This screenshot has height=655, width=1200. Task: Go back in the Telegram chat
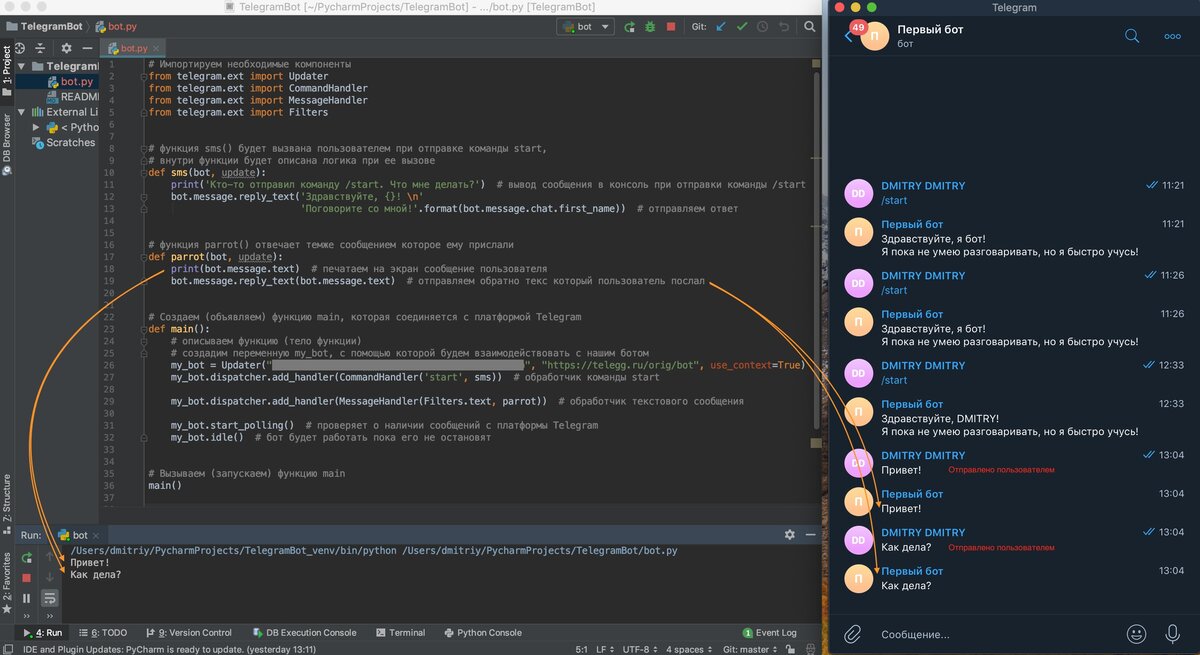click(849, 36)
